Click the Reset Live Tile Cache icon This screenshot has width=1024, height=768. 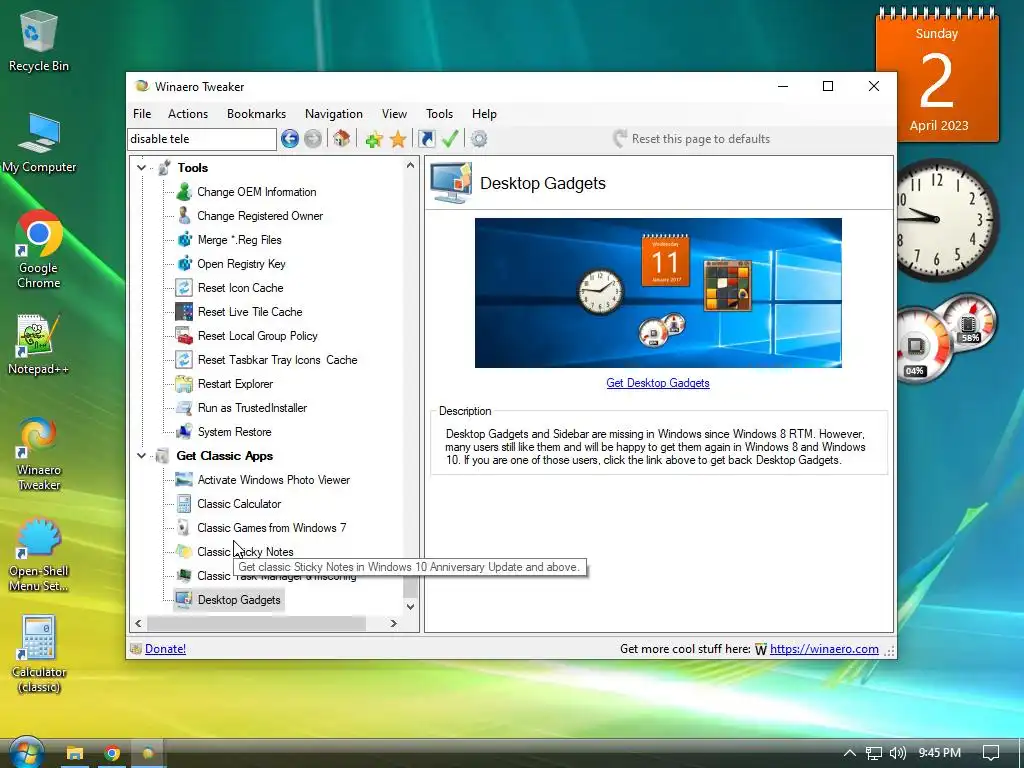pyautogui.click(x=184, y=312)
